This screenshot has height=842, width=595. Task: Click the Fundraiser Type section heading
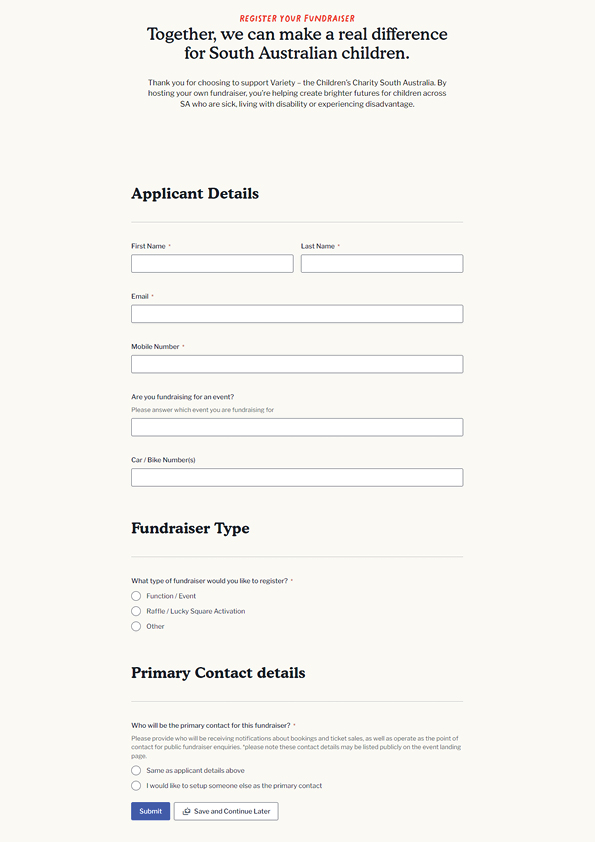coord(190,528)
